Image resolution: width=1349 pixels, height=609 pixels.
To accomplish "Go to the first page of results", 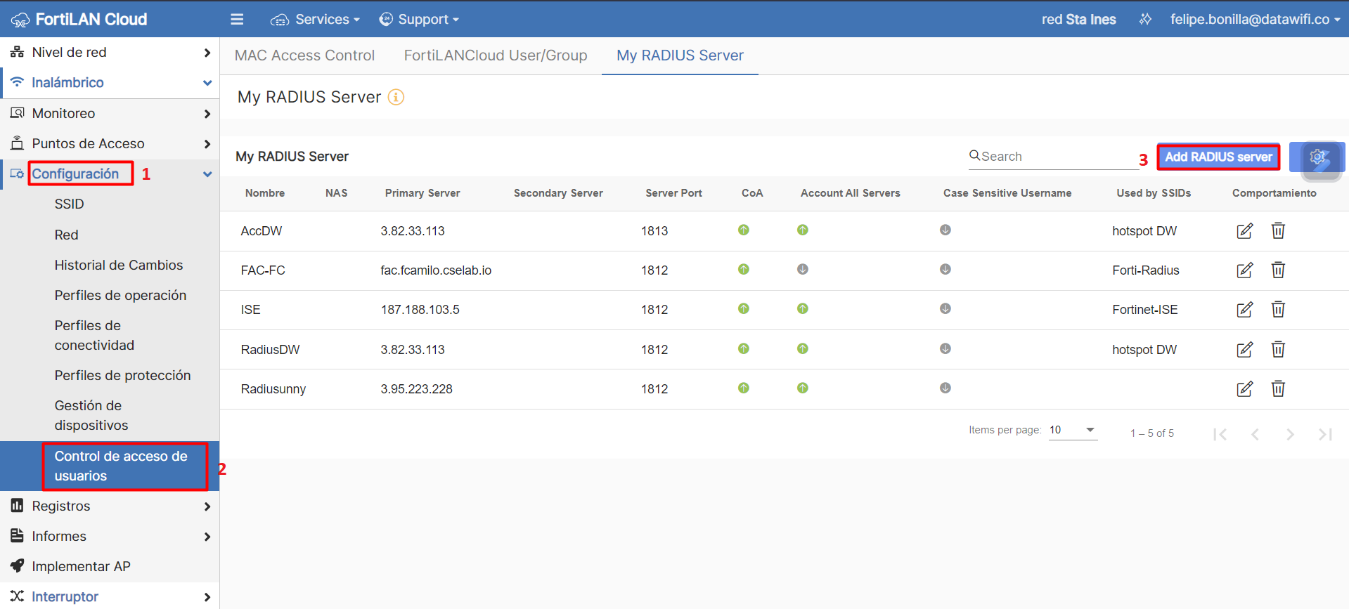I will 1220,434.
